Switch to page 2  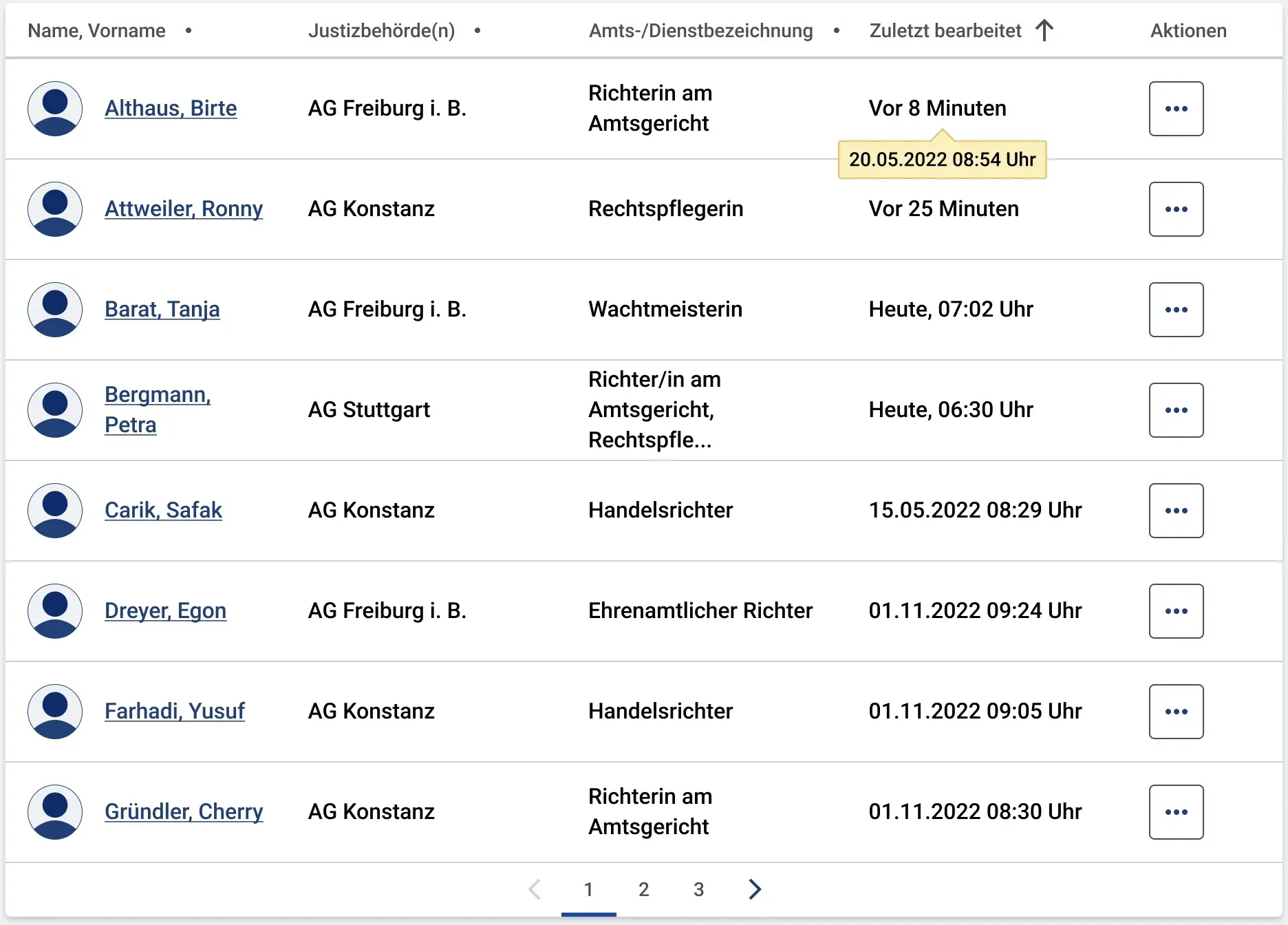click(643, 889)
